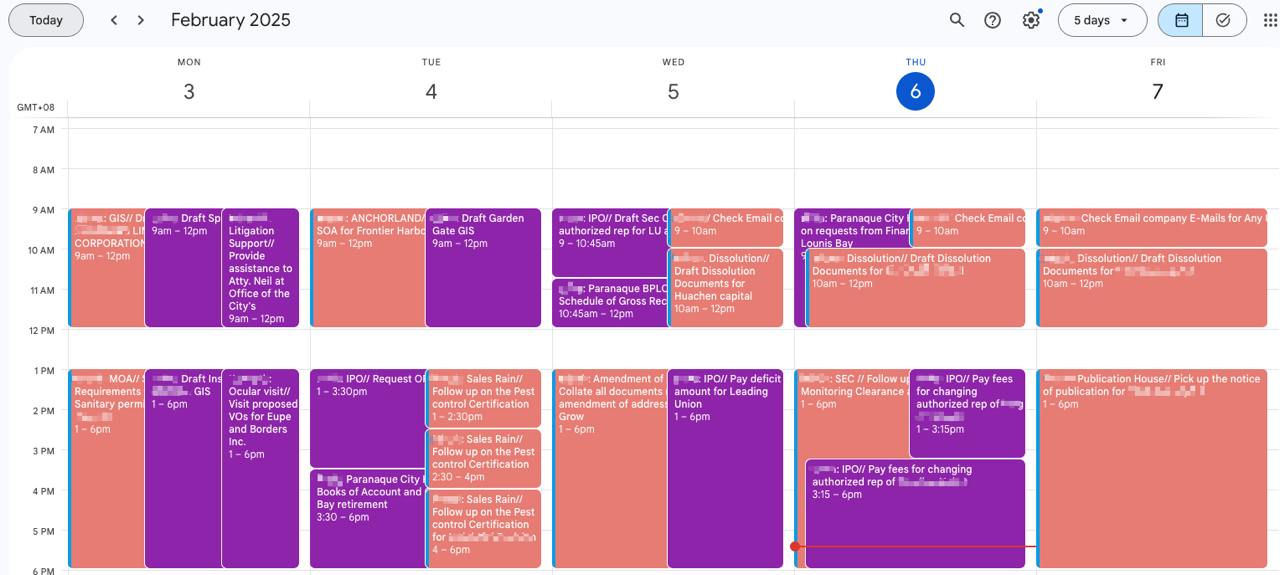
Task: Click the February 2025 title
Action: pyautogui.click(x=231, y=20)
